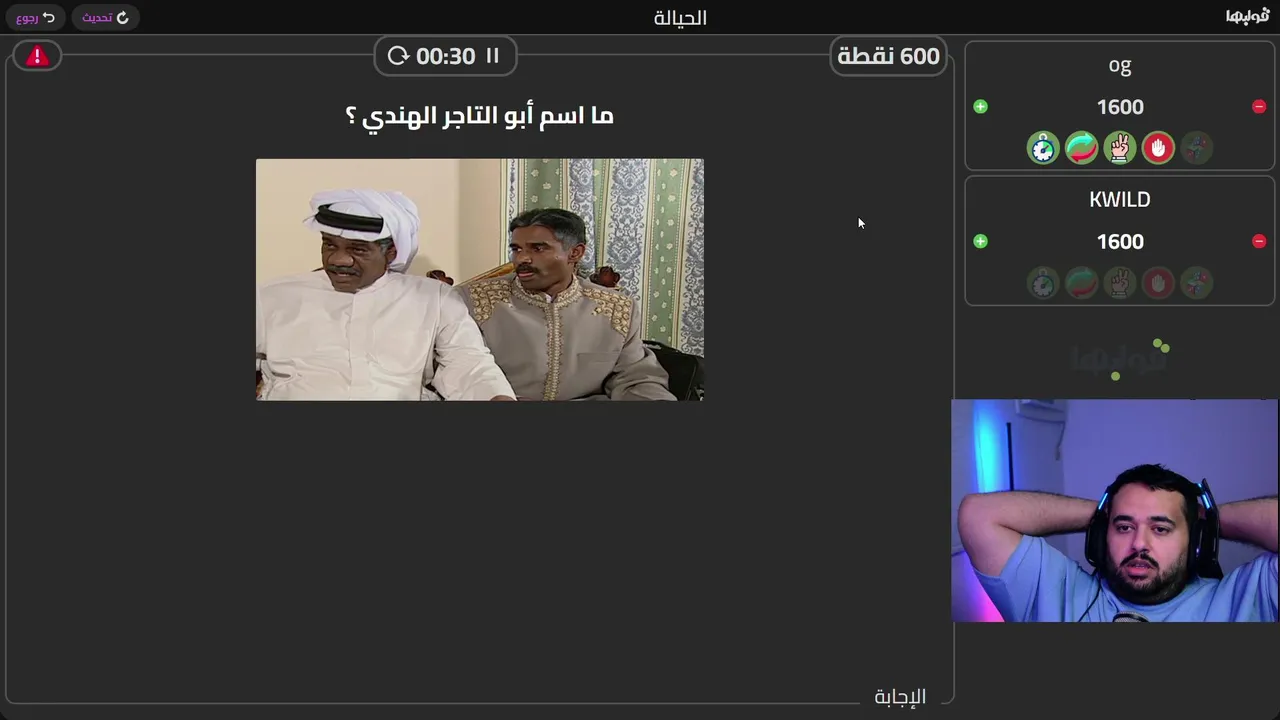Click the تحديث refresh button
This screenshot has height=720, width=1280.
[105, 17]
